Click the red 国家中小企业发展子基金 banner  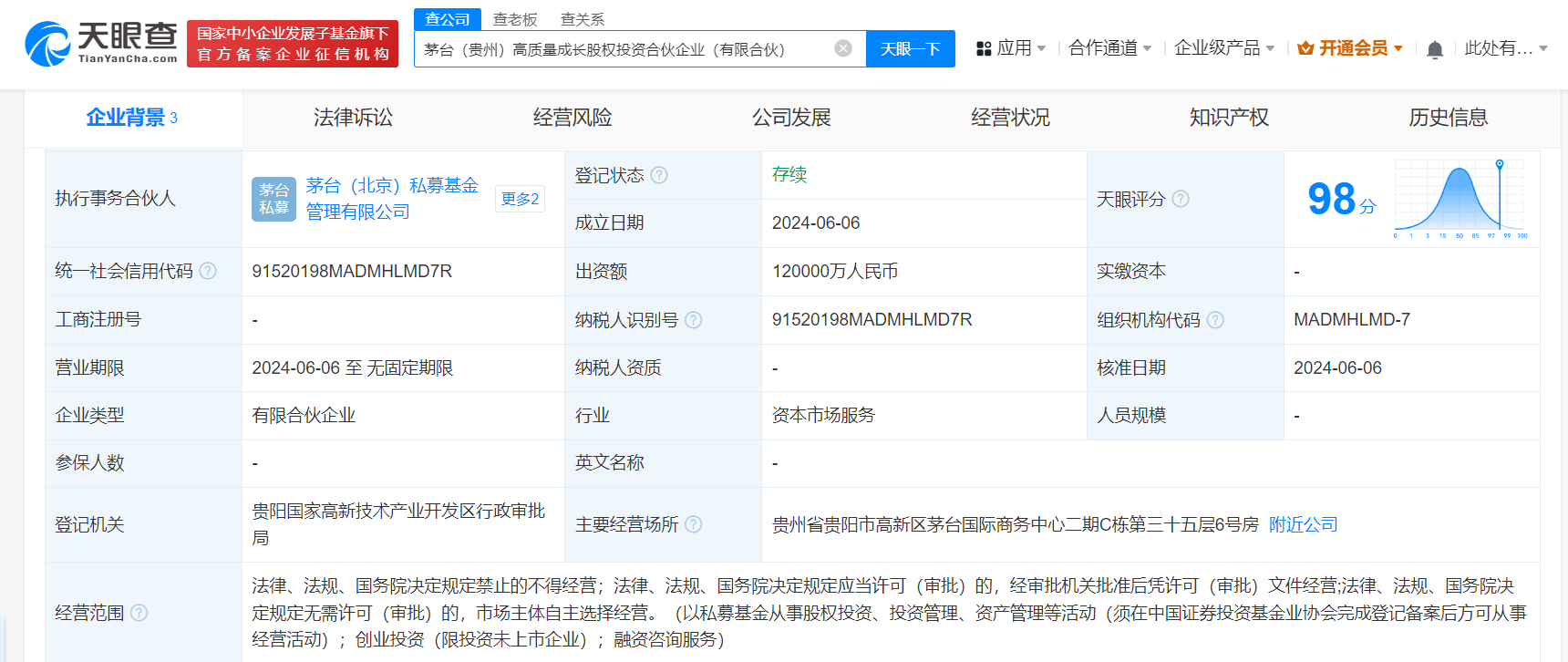click(x=293, y=44)
